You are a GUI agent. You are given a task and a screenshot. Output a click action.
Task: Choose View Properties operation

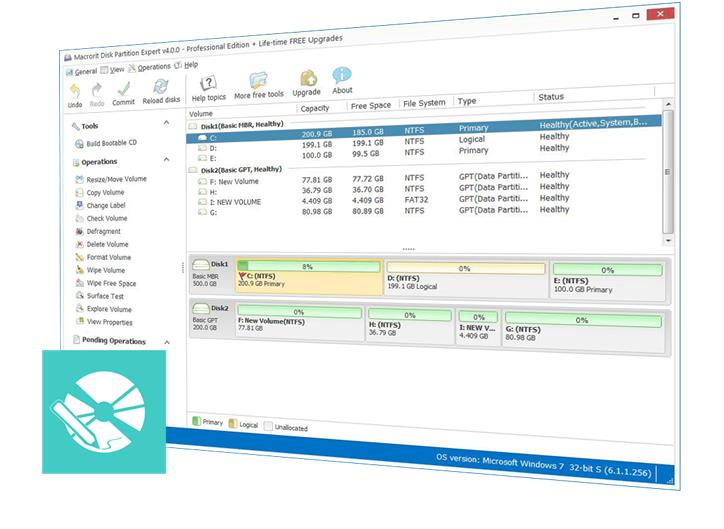pyautogui.click(x=104, y=322)
